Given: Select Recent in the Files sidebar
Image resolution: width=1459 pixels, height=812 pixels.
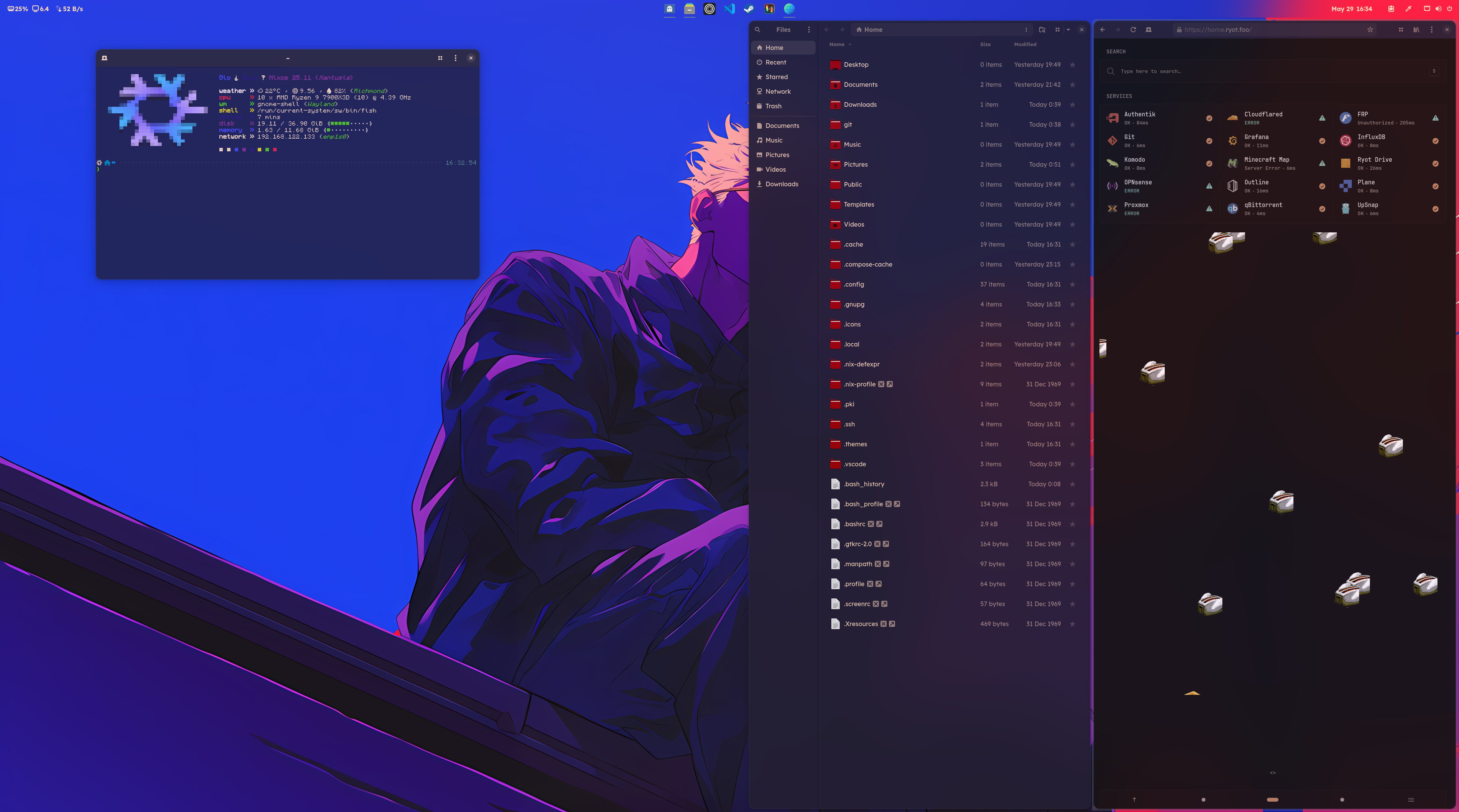Looking at the screenshot, I should (783, 62).
